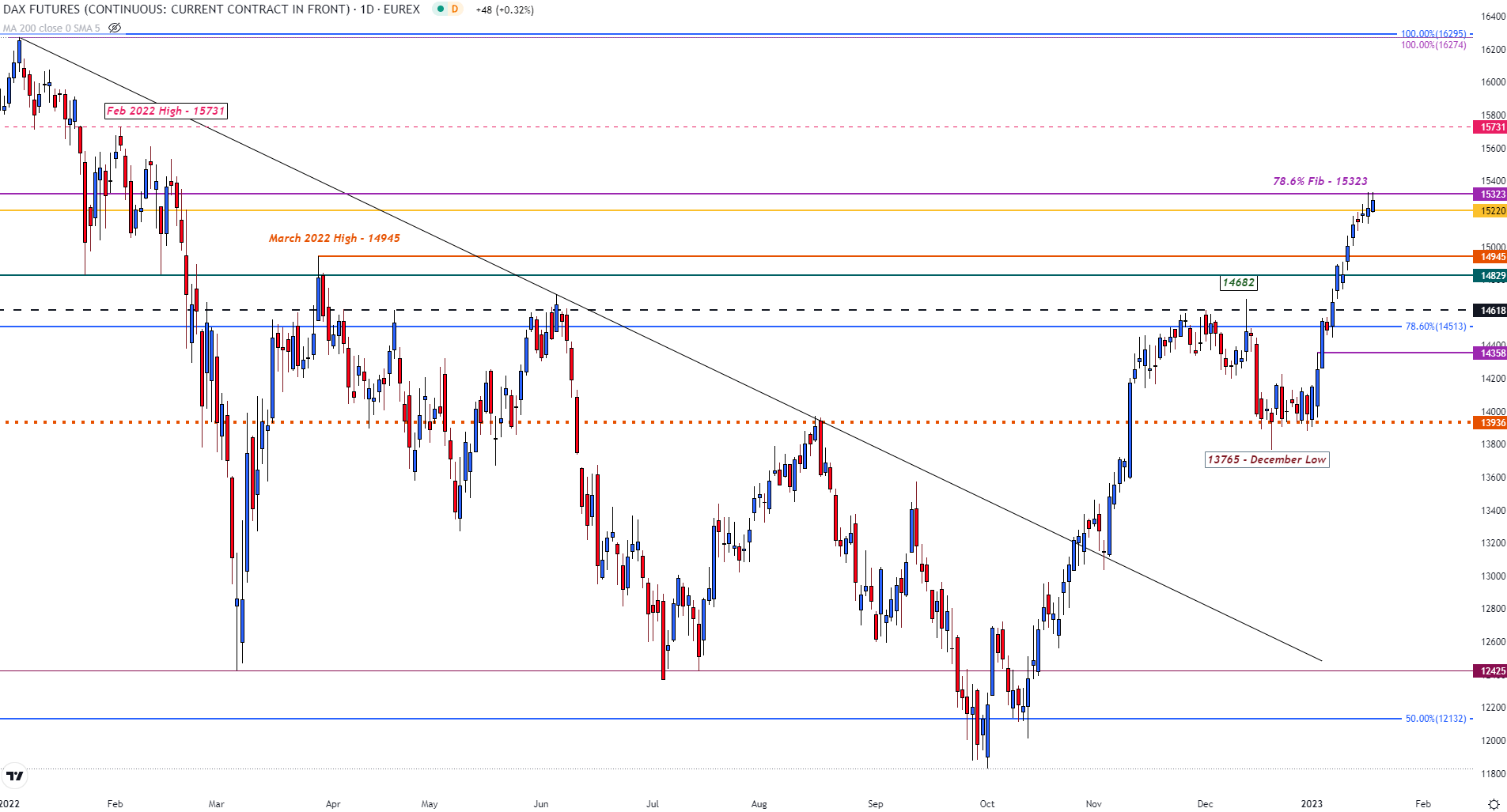Click the 14618 black dashed level label

(1490, 310)
